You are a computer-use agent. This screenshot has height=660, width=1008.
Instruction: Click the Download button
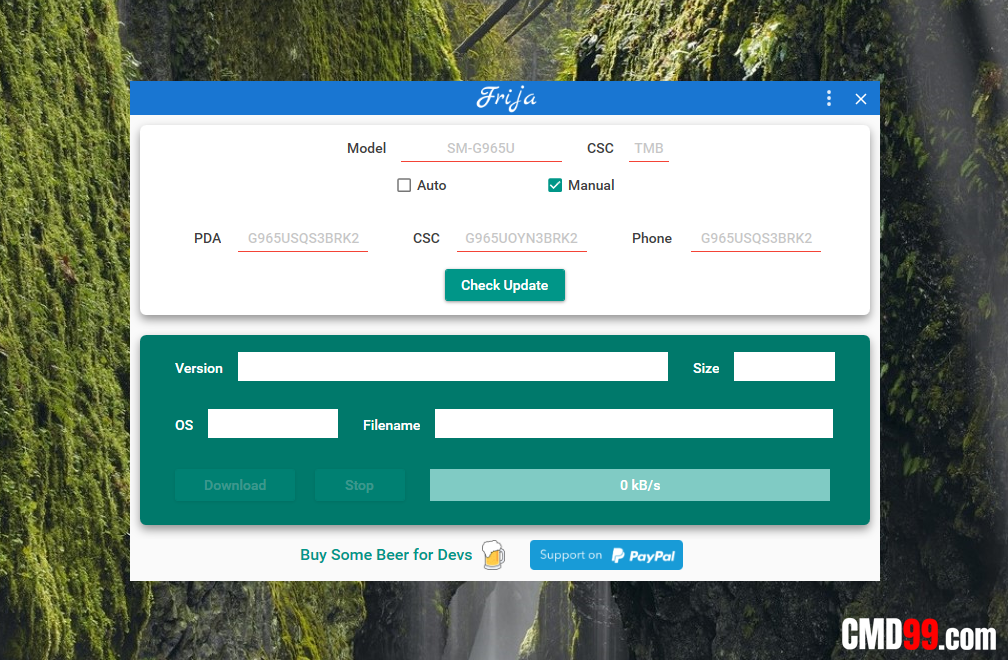(x=235, y=485)
